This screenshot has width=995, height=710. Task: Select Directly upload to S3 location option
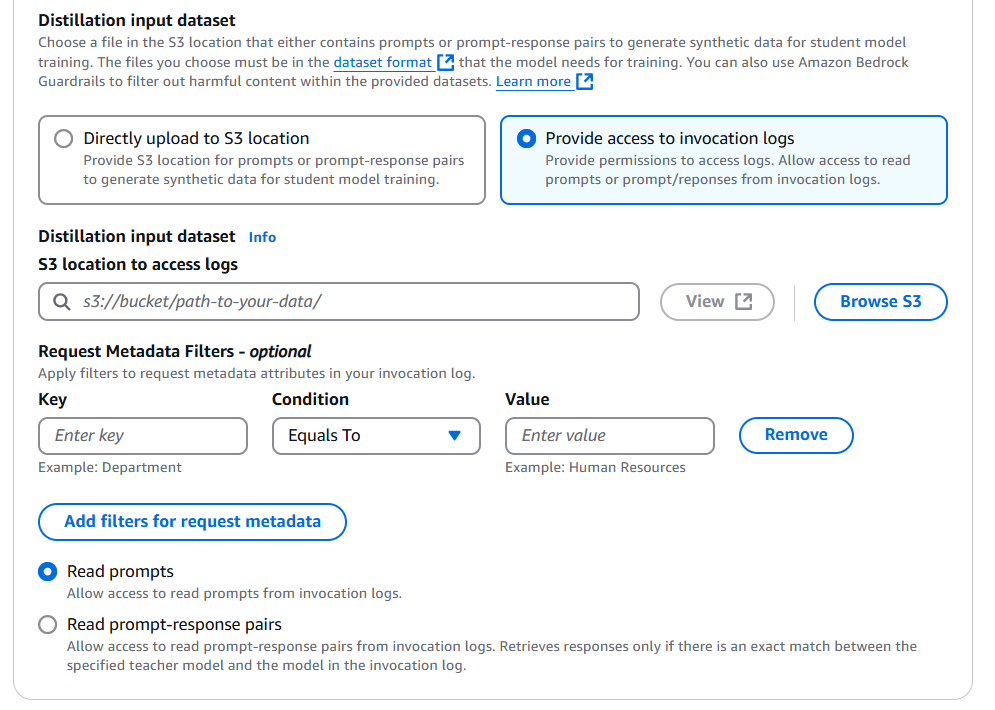(63, 138)
